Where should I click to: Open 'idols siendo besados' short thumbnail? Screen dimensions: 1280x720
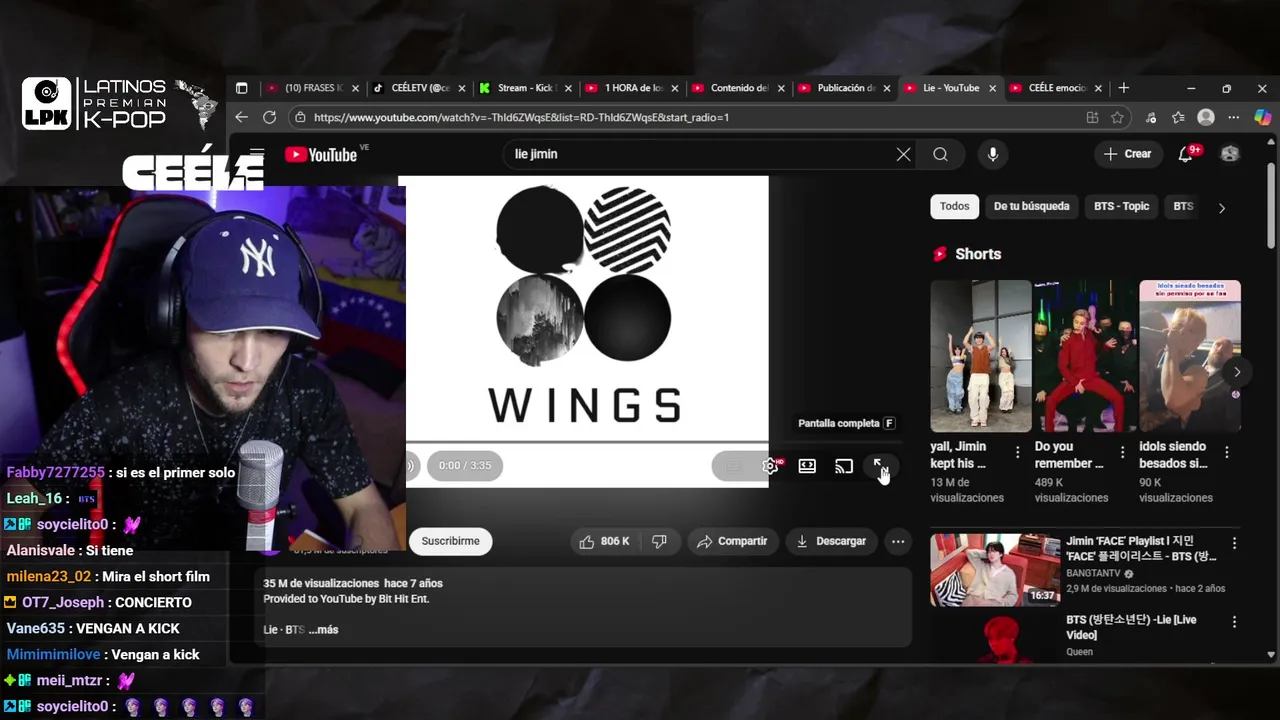point(1190,356)
